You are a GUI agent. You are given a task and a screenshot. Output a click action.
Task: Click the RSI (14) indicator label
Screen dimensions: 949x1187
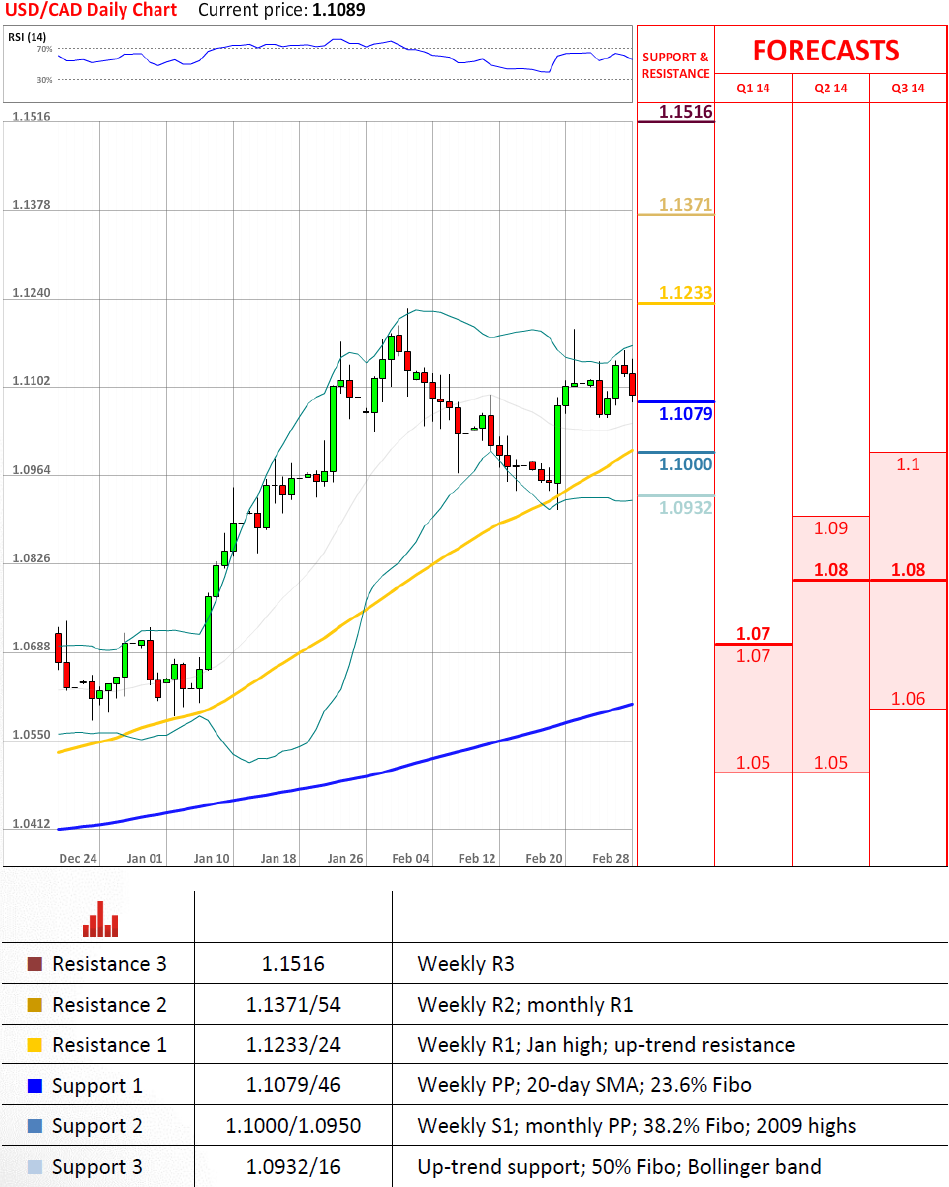[26, 37]
